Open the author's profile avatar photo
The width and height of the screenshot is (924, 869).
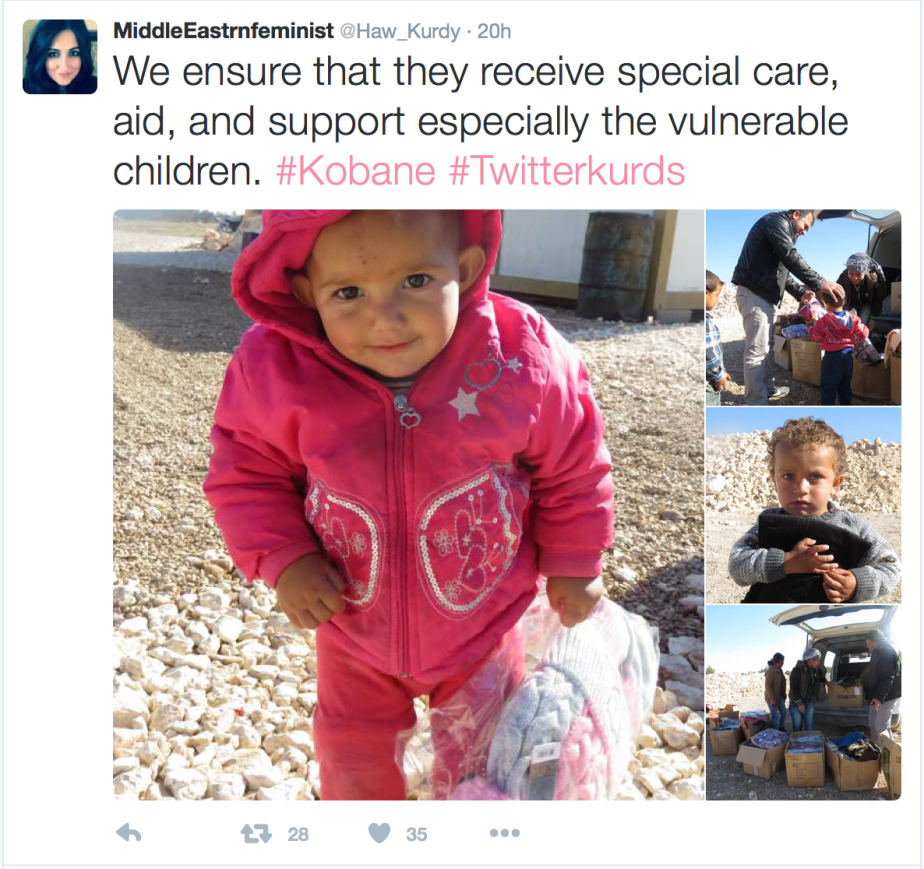click(60, 57)
